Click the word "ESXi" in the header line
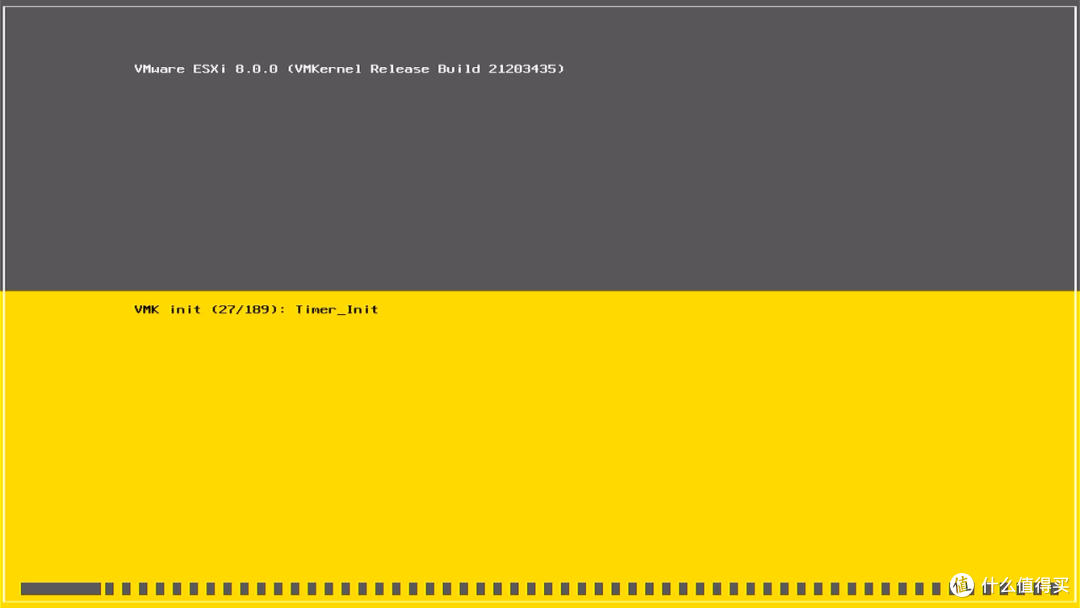This screenshot has height=608, width=1080. click(x=210, y=69)
